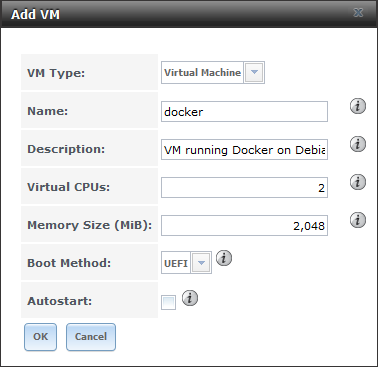Image resolution: width=378 pixels, height=367 pixels.
Task: Select the UEFI combo box text
Action: (176, 263)
